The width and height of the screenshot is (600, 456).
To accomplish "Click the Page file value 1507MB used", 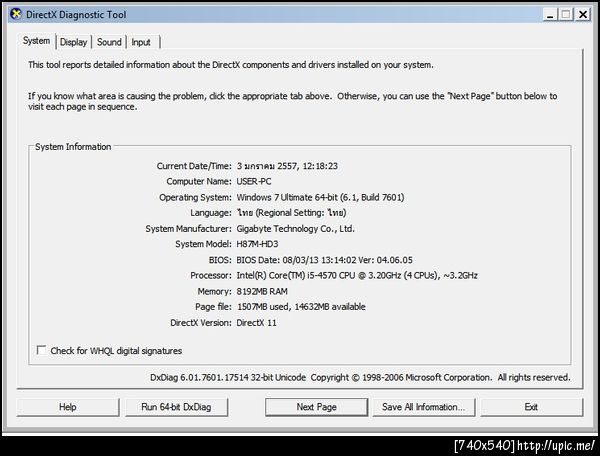I will coord(301,307).
